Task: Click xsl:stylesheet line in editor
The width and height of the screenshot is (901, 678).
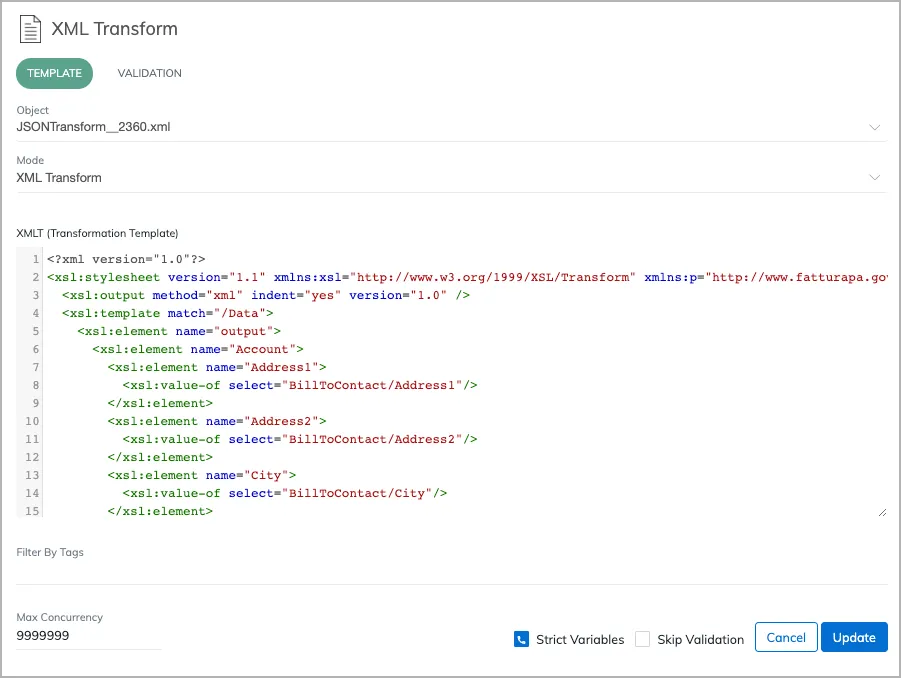Action: pos(467,277)
